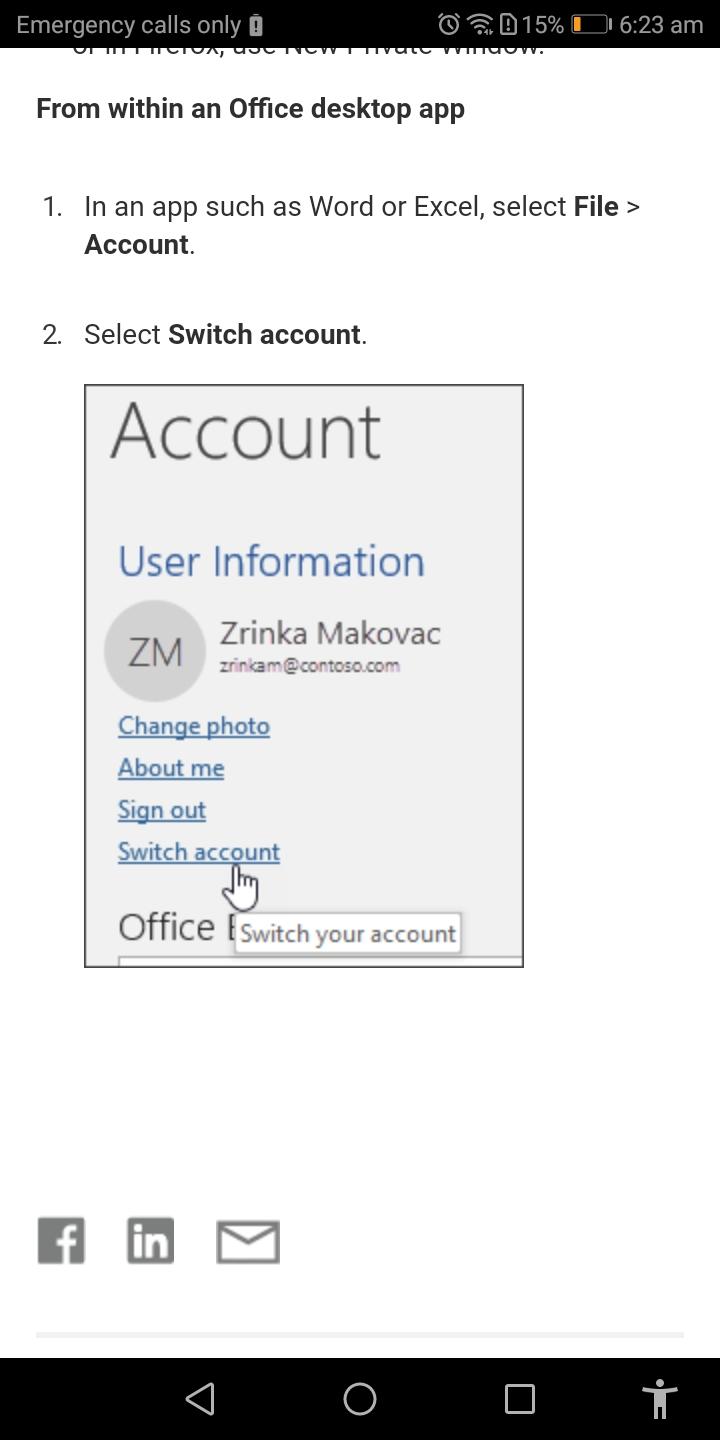Tap the Wi-Fi icon in status bar
Image resolution: width=720 pixels, height=1440 pixels.
pos(482,24)
